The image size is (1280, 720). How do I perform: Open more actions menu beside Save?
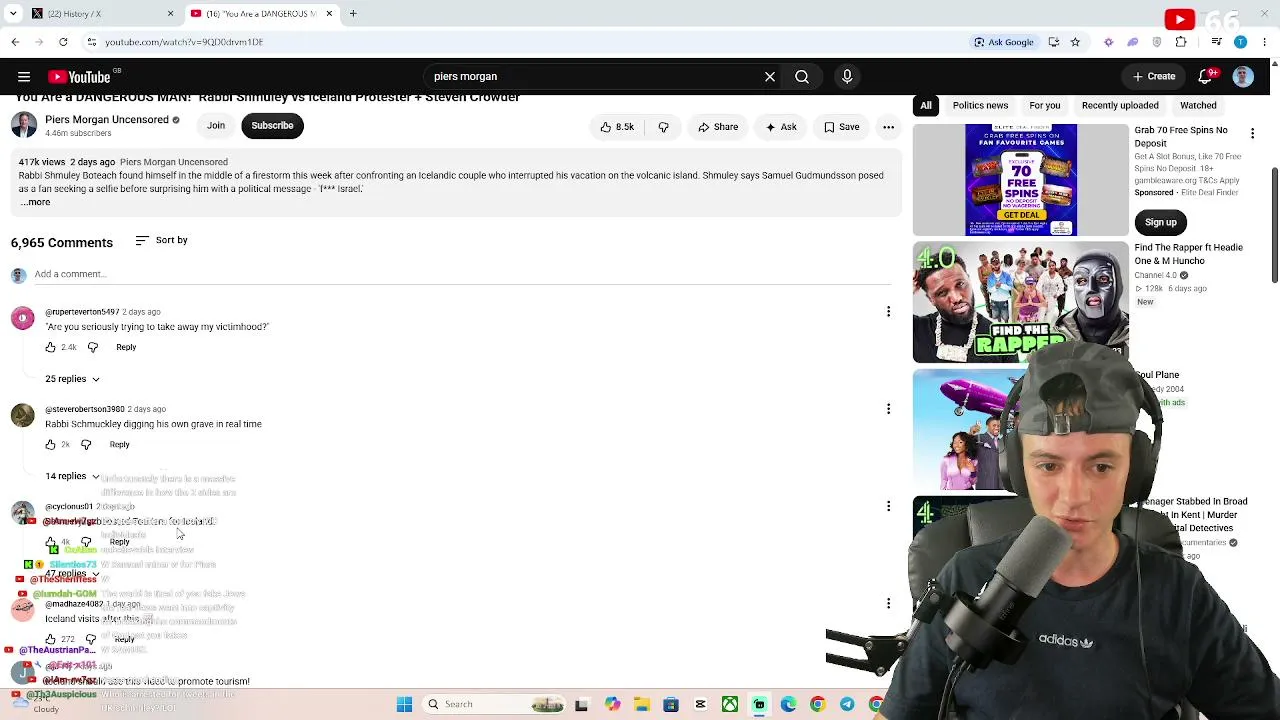point(888,127)
